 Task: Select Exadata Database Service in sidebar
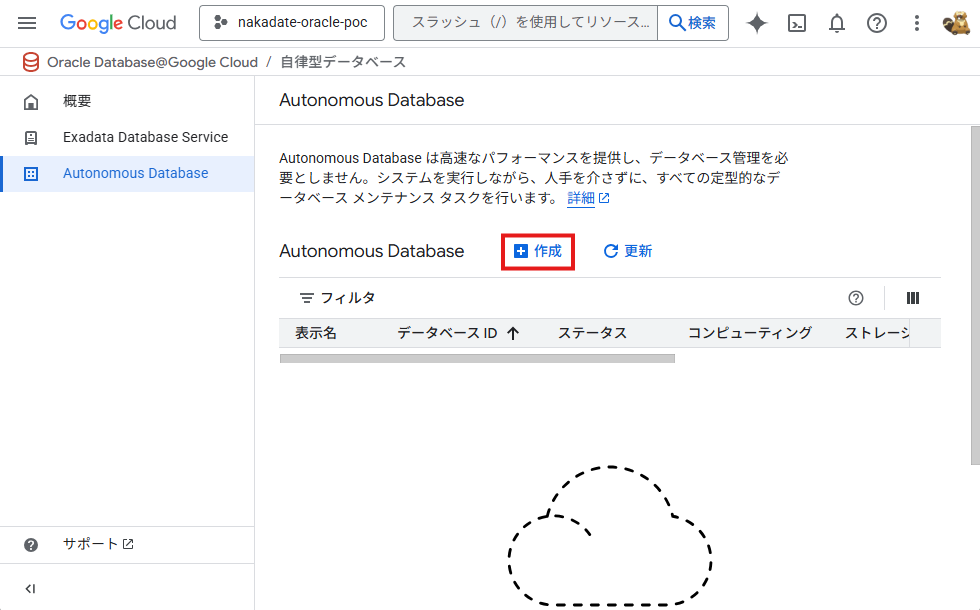coord(145,137)
